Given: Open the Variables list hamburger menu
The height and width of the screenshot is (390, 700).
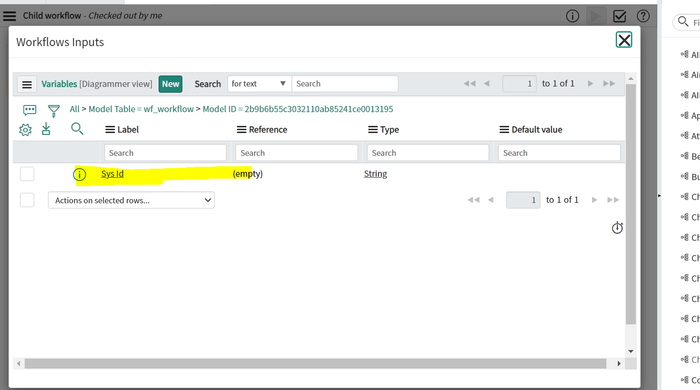Looking at the screenshot, I should pyautogui.click(x=27, y=84).
